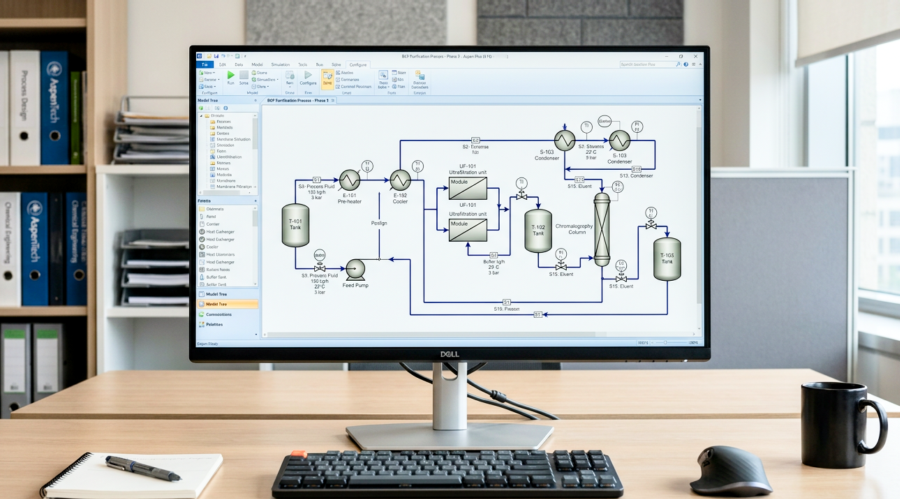Click the green Run simulation button
This screenshot has height=499, width=900.
[231, 76]
